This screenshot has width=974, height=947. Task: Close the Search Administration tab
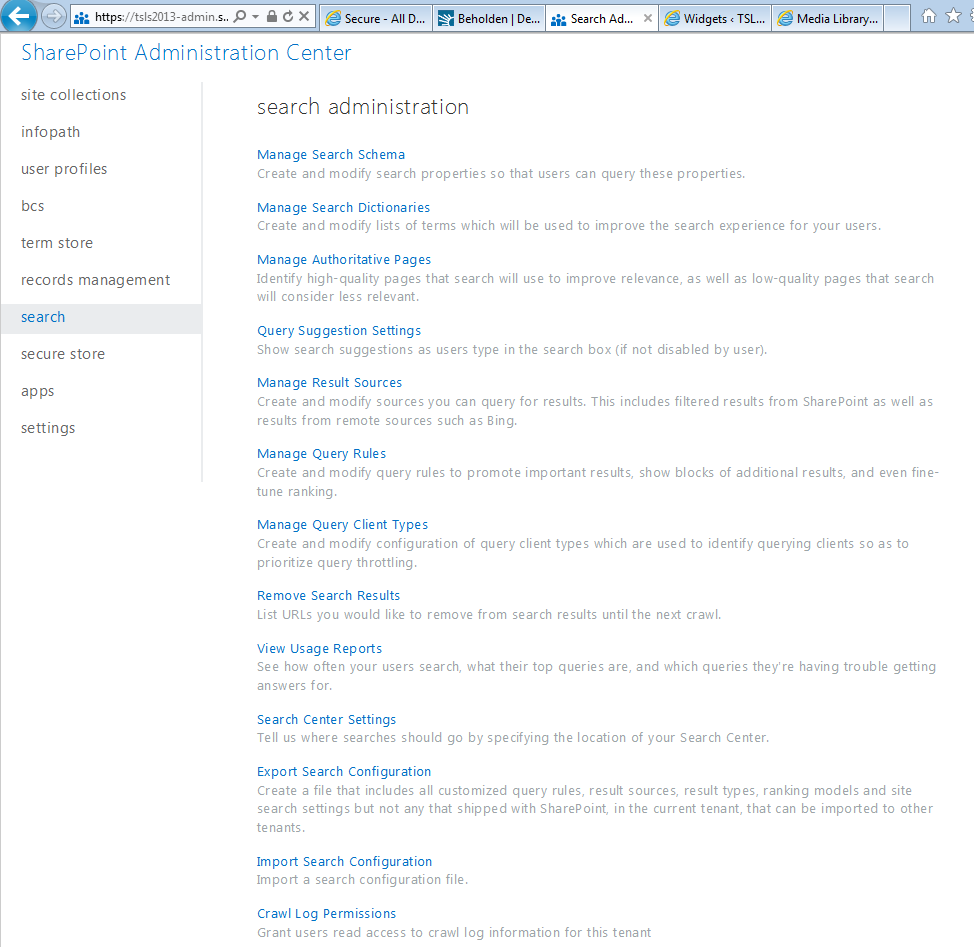(x=648, y=18)
